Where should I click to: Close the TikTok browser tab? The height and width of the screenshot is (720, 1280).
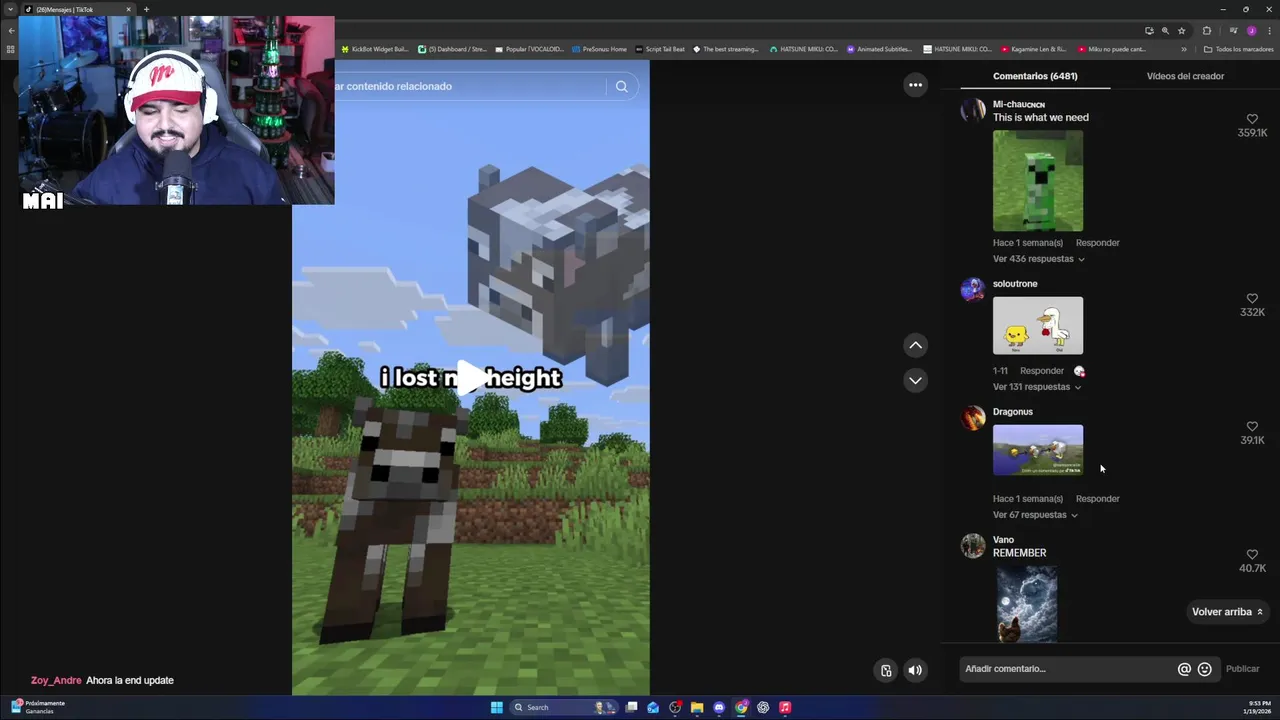tap(128, 10)
